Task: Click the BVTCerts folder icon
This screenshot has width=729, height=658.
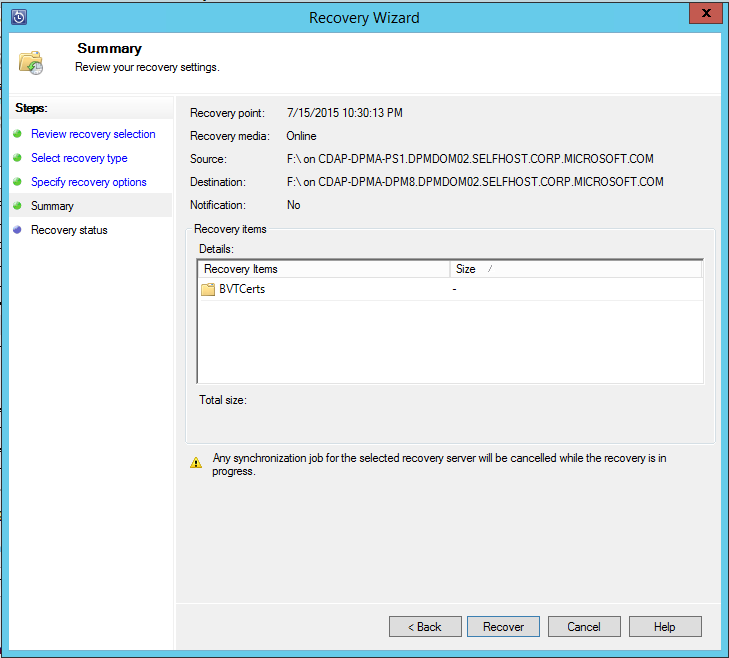Action: coord(208,289)
